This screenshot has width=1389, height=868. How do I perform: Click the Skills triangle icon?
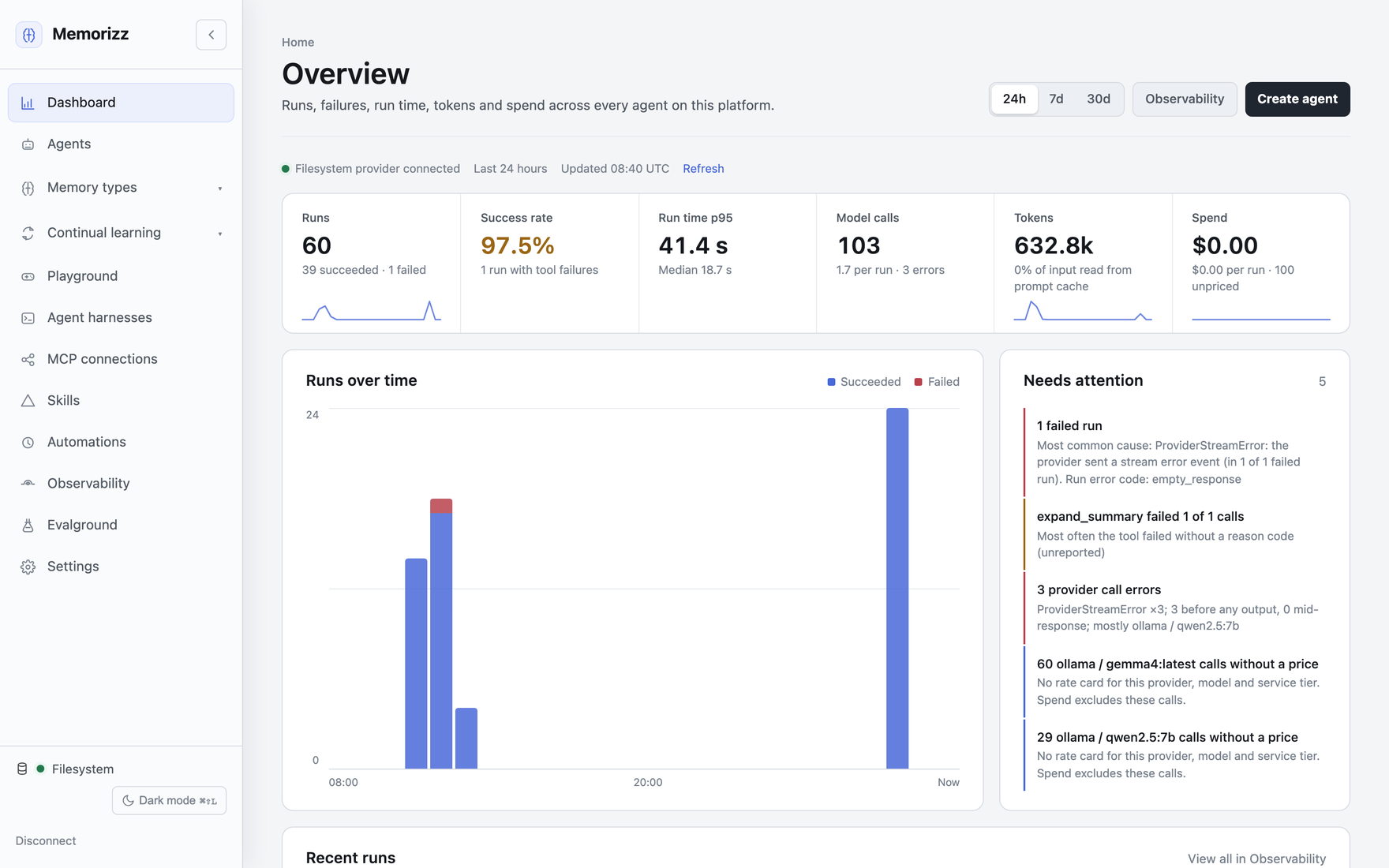[28, 401]
